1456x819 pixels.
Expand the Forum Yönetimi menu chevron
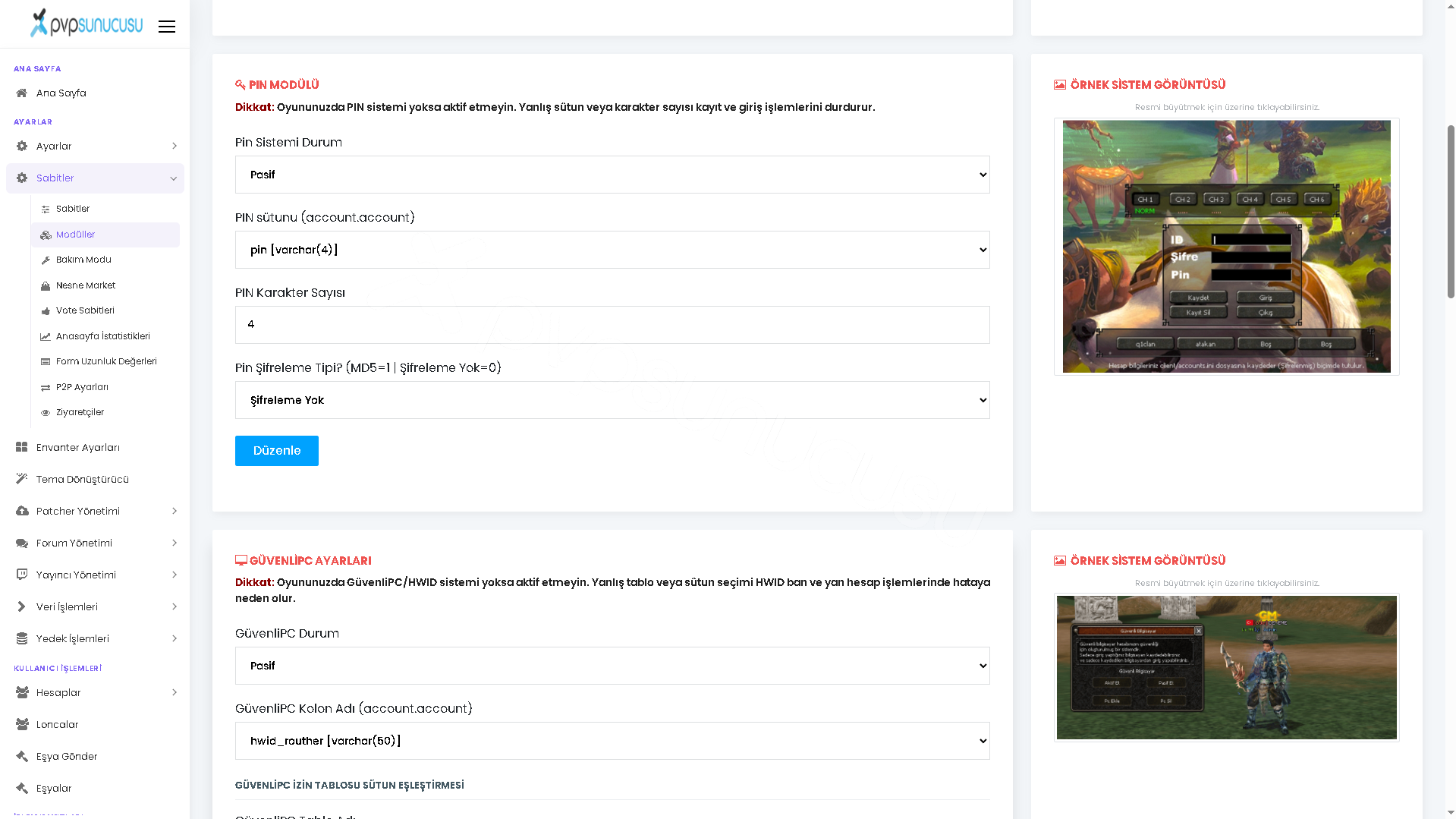174,543
